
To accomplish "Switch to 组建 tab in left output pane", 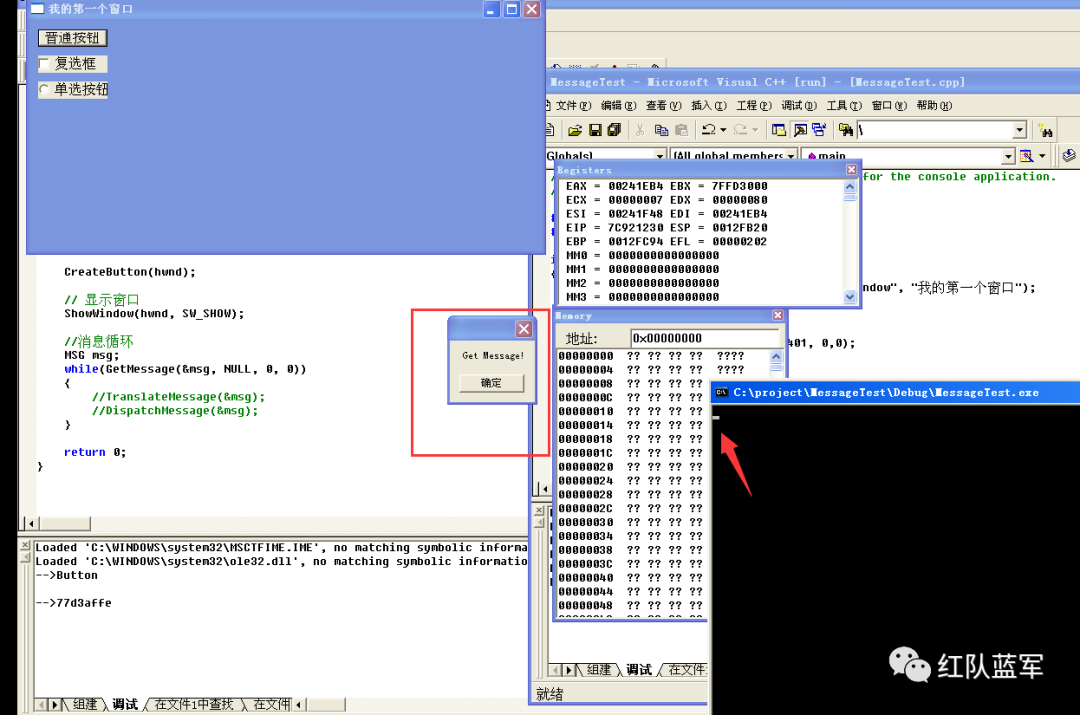I will pos(85,705).
